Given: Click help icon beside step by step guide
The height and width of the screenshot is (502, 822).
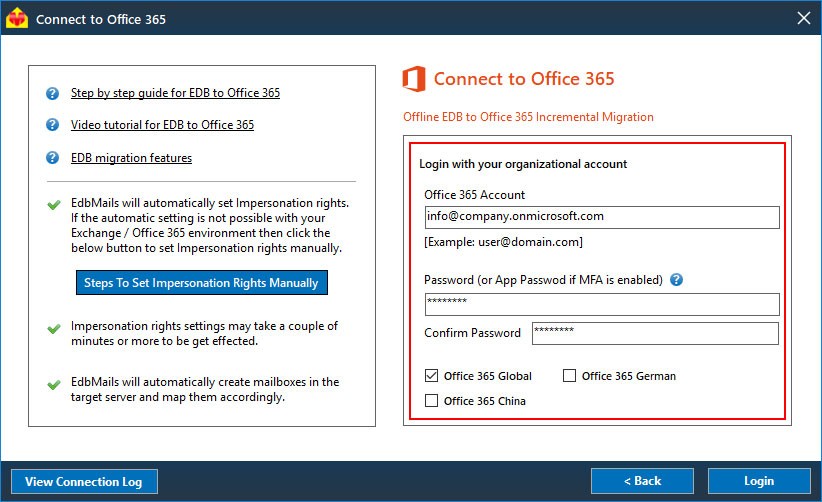Looking at the screenshot, I should pos(53,94).
